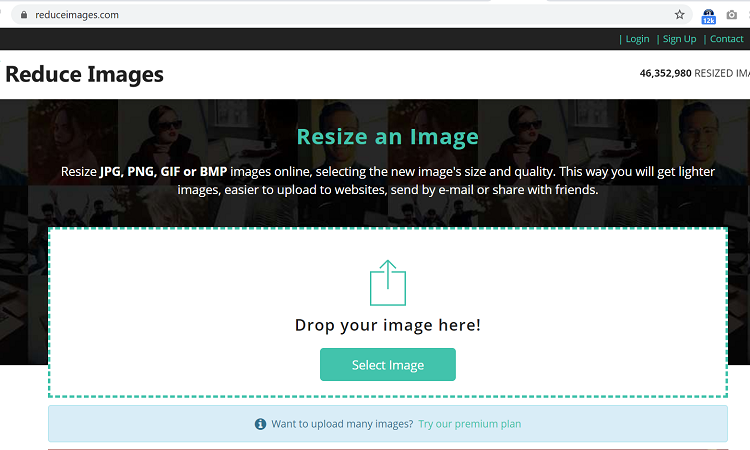Click the Drop your image here text

pos(388,325)
